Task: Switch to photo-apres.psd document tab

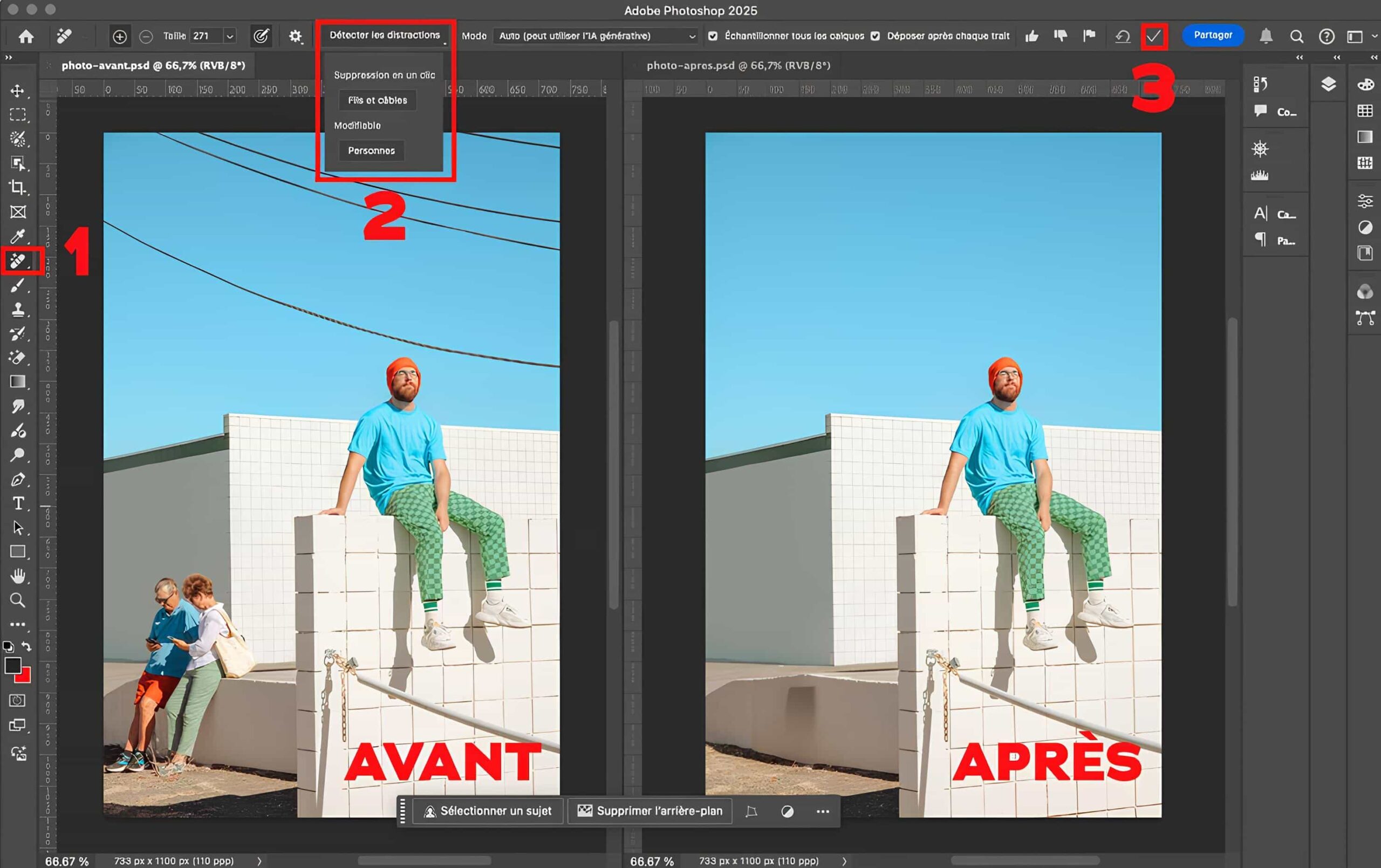Action: coord(738,65)
